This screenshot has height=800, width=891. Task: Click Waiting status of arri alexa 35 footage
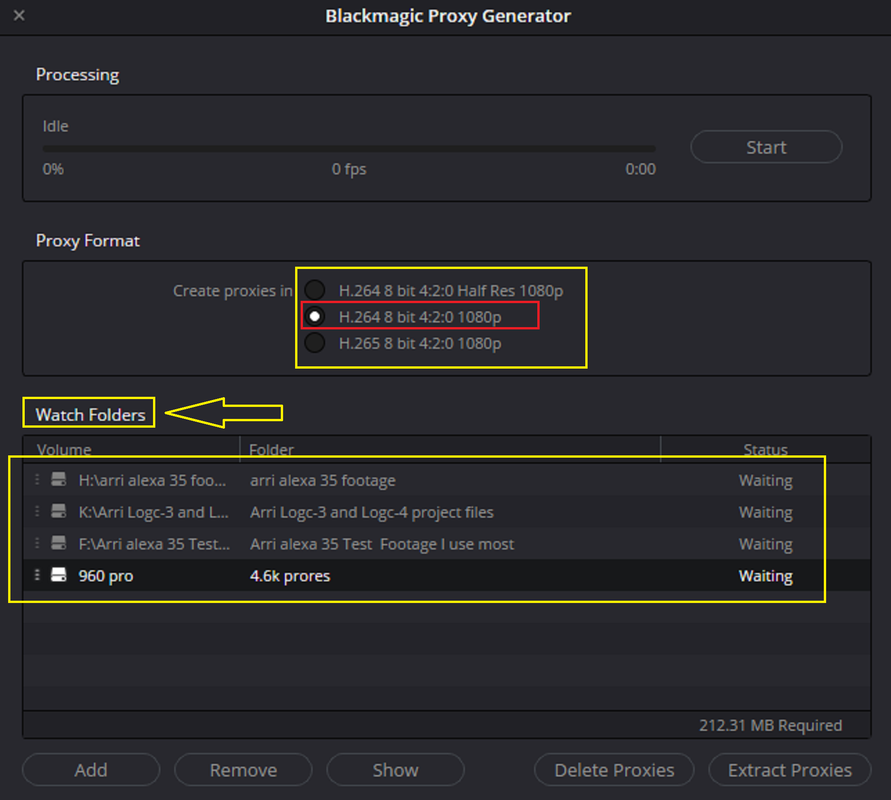[x=765, y=480]
